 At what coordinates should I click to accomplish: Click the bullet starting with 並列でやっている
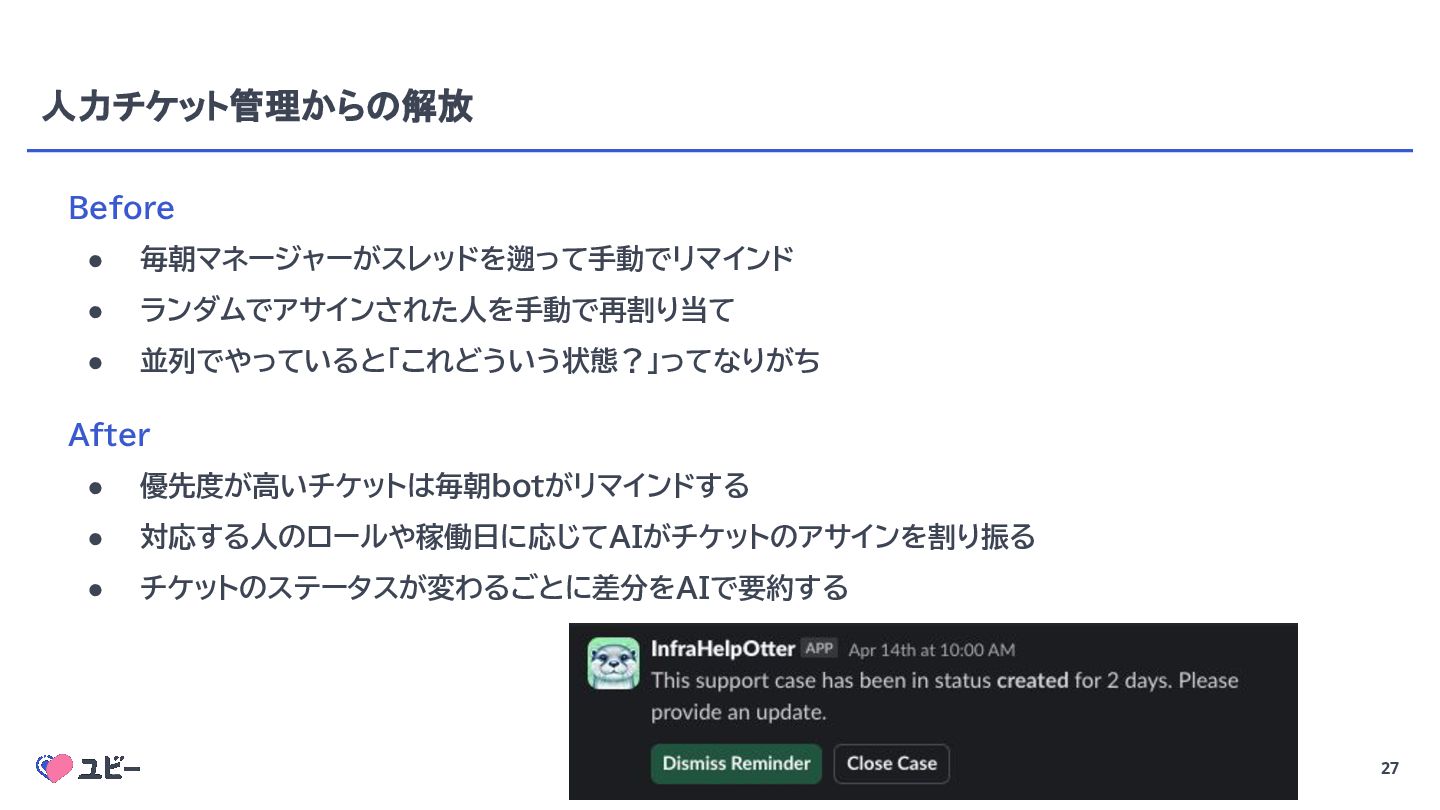click(480, 360)
